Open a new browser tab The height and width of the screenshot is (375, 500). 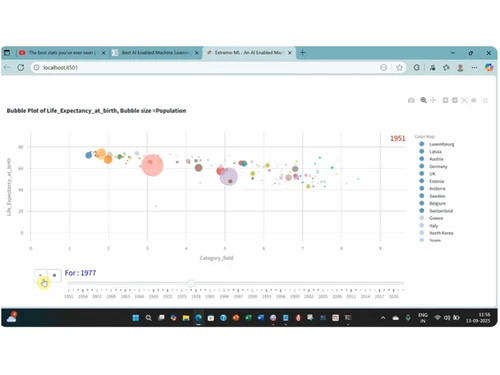(303, 52)
